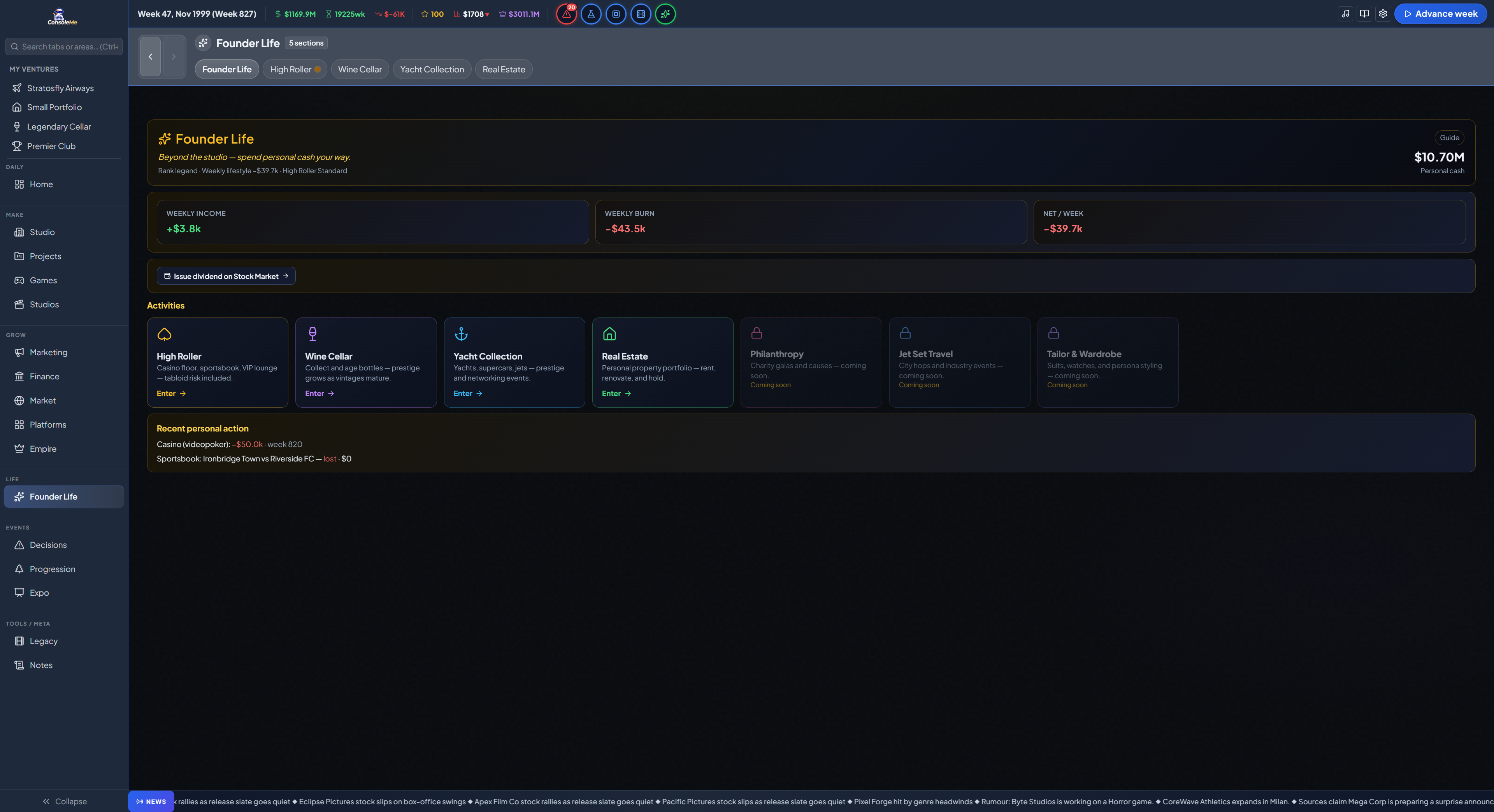Open Studio in sidebar
Viewport: 1494px width, 812px height.
point(64,232)
